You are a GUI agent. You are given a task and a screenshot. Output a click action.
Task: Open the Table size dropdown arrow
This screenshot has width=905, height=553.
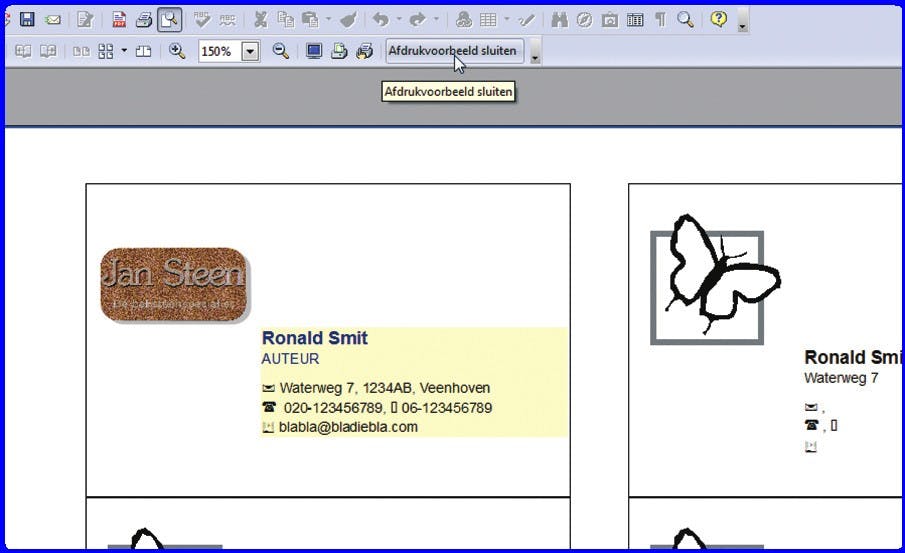[506, 20]
